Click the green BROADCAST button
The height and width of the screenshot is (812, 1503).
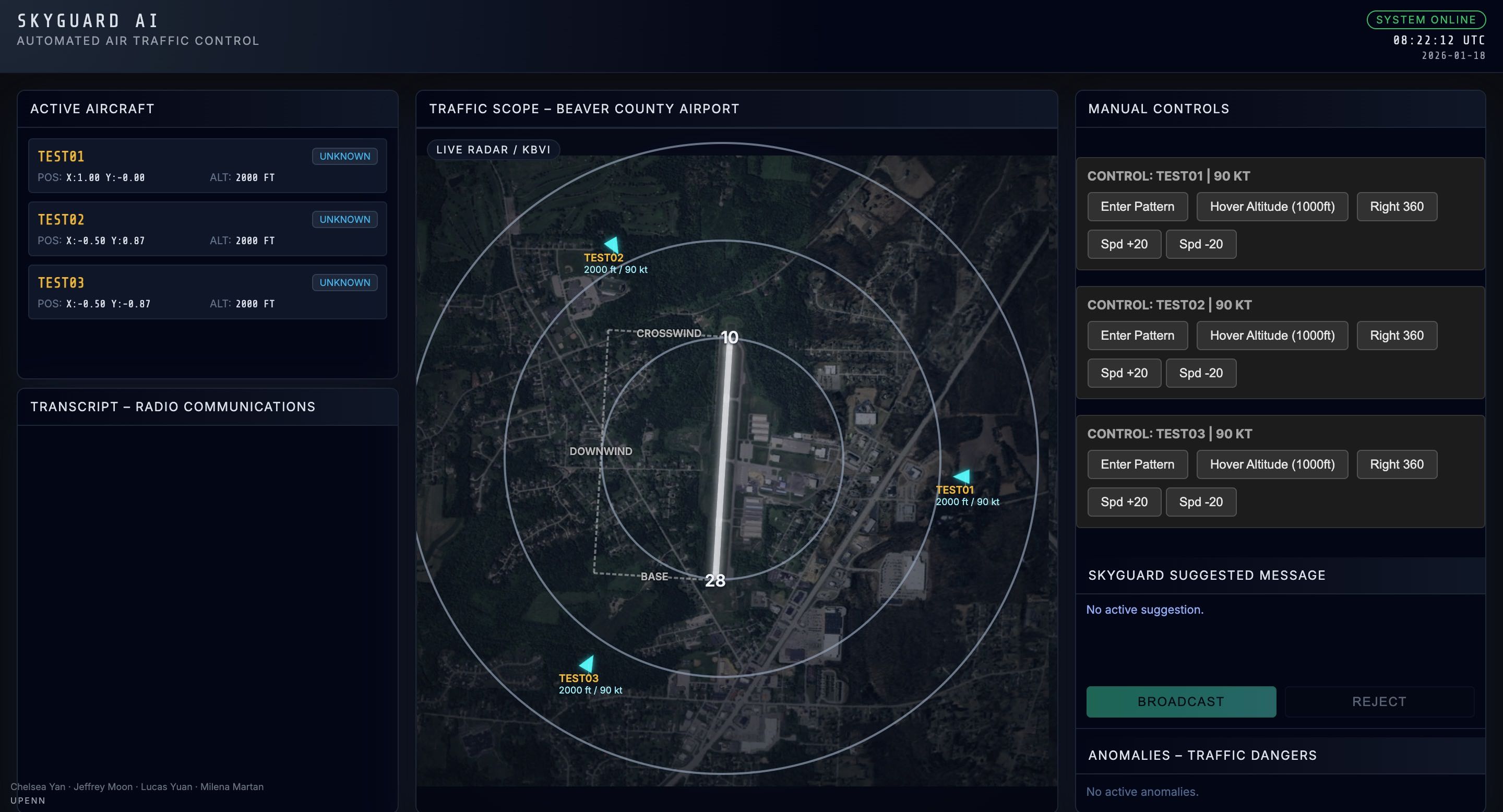click(x=1180, y=701)
